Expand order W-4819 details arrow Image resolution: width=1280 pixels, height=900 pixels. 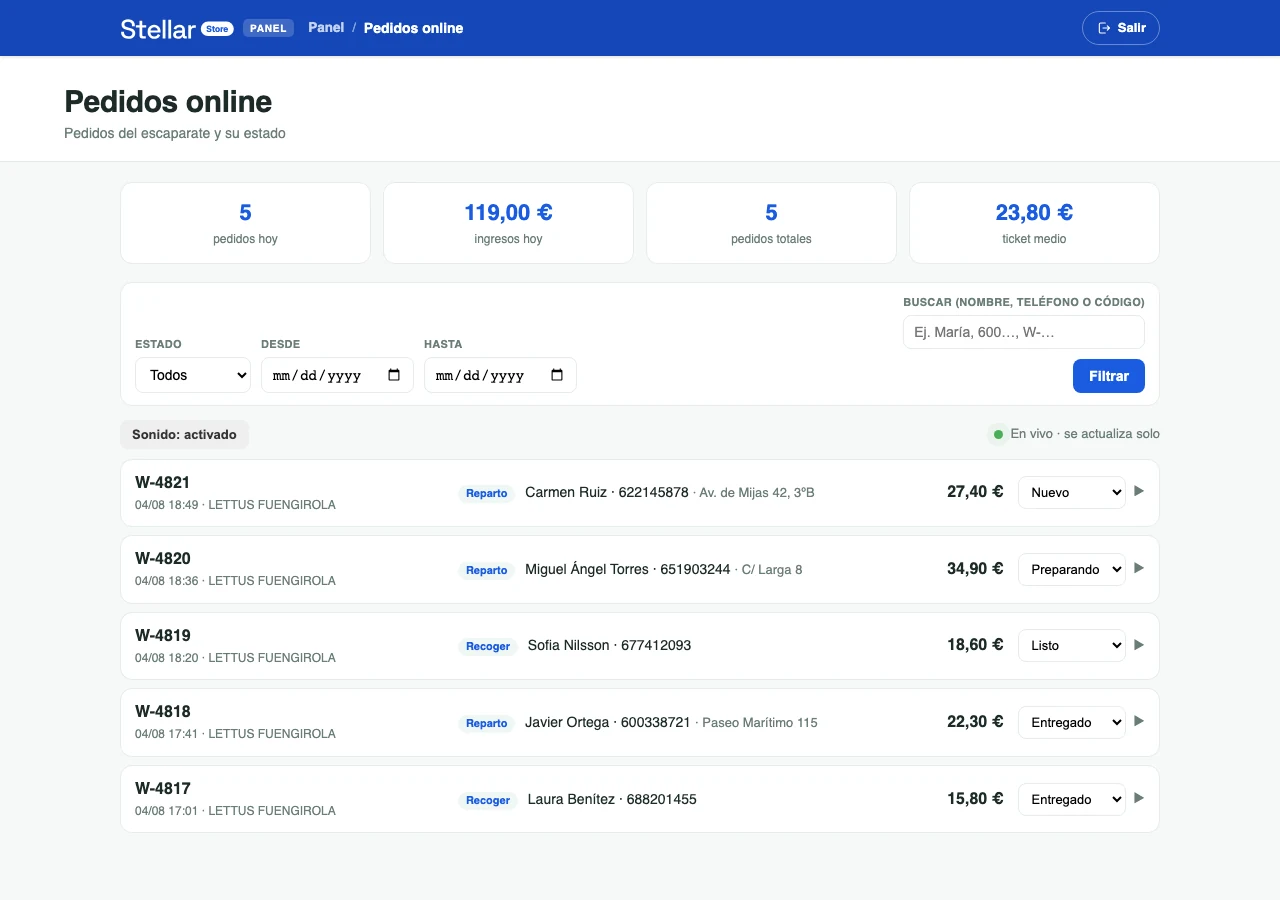pos(1138,645)
